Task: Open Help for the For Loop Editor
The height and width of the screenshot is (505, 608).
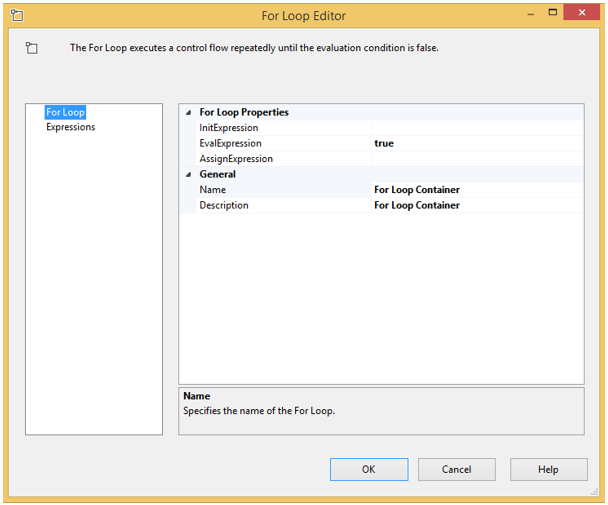Action: click(x=548, y=469)
